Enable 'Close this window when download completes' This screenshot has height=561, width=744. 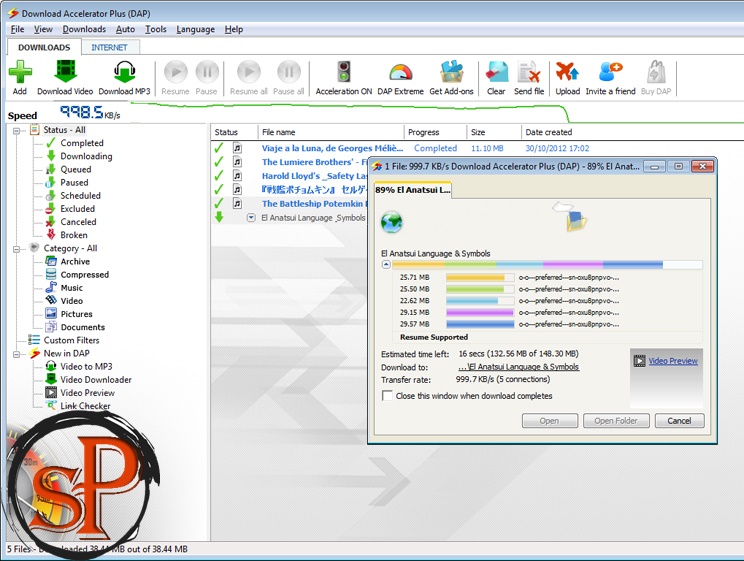pos(388,396)
